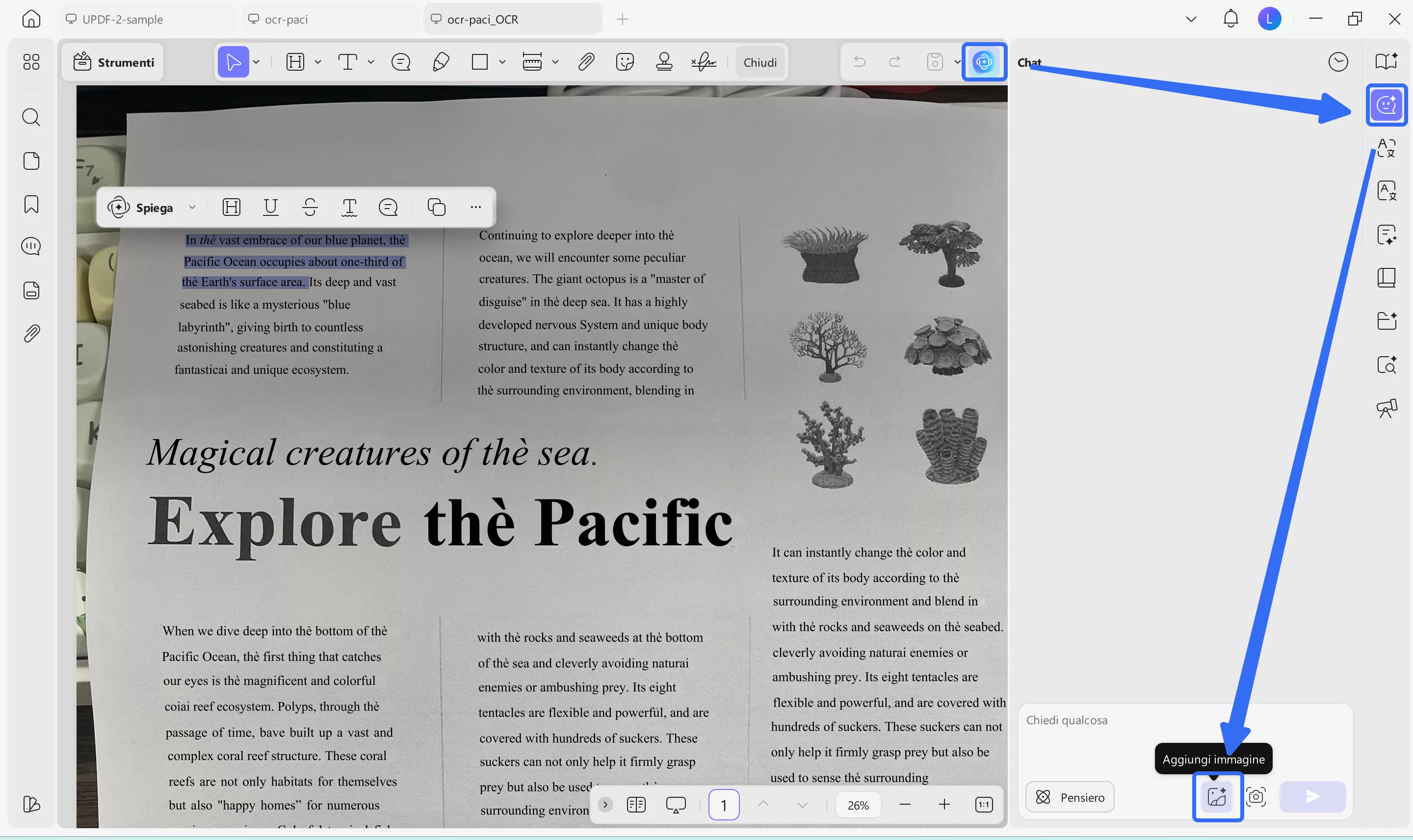Click the Aggiungi immagine icon

(x=1217, y=797)
